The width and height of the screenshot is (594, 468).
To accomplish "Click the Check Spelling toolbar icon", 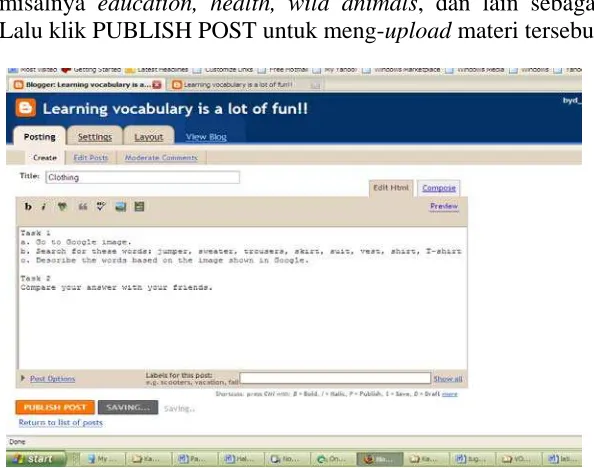I will point(100,207).
